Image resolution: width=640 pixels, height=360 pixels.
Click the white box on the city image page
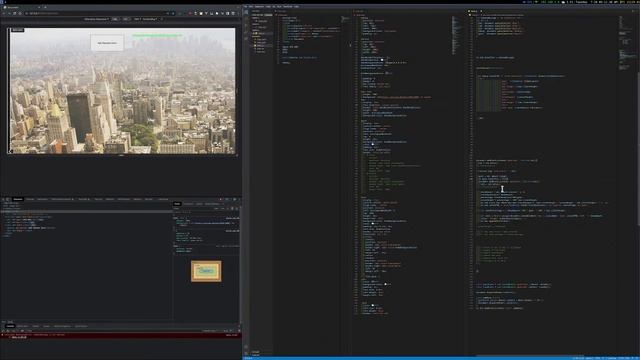tap(107, 42)
